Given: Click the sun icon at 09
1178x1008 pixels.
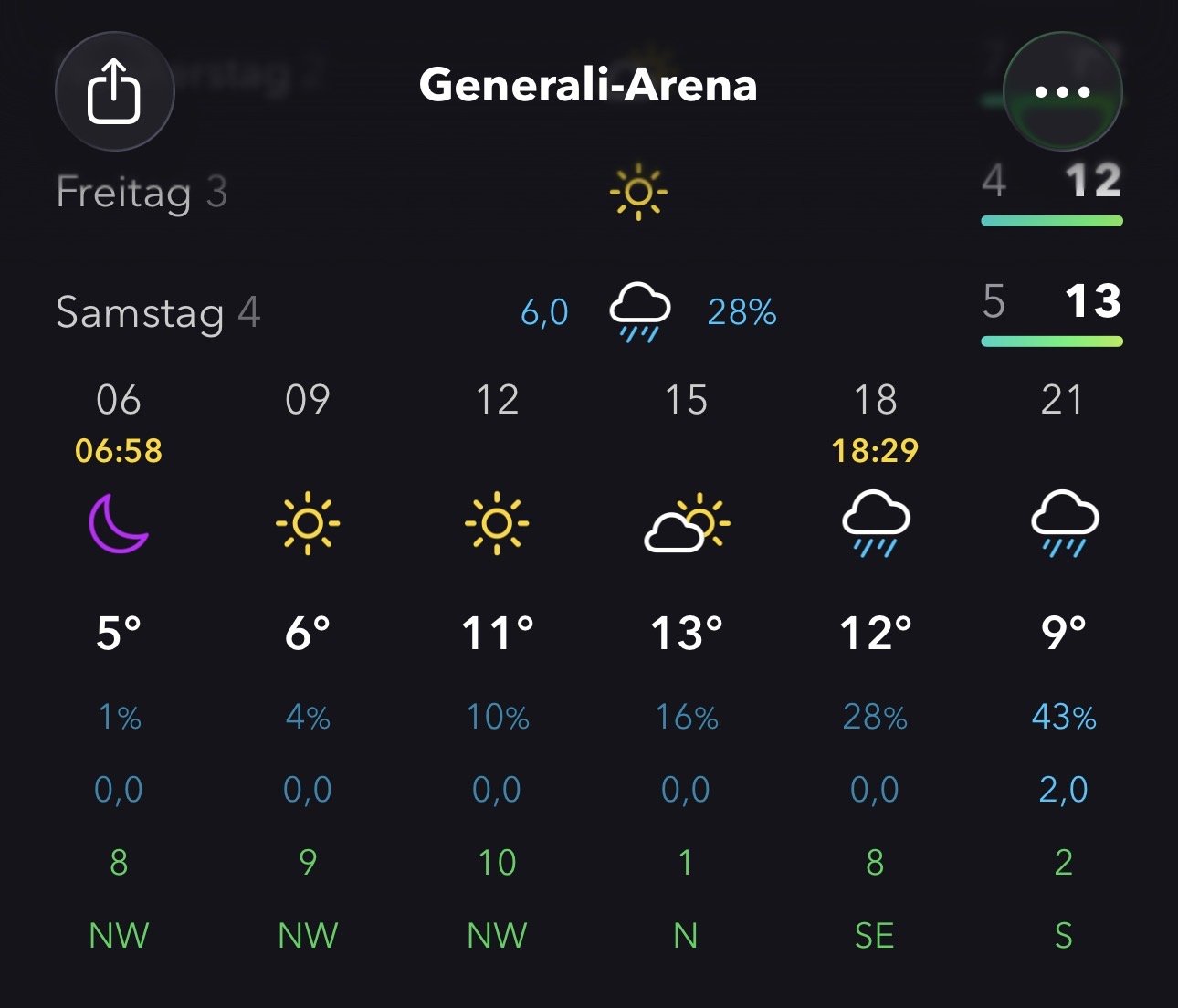Looking at the screenshot, I should click(308, 523).
